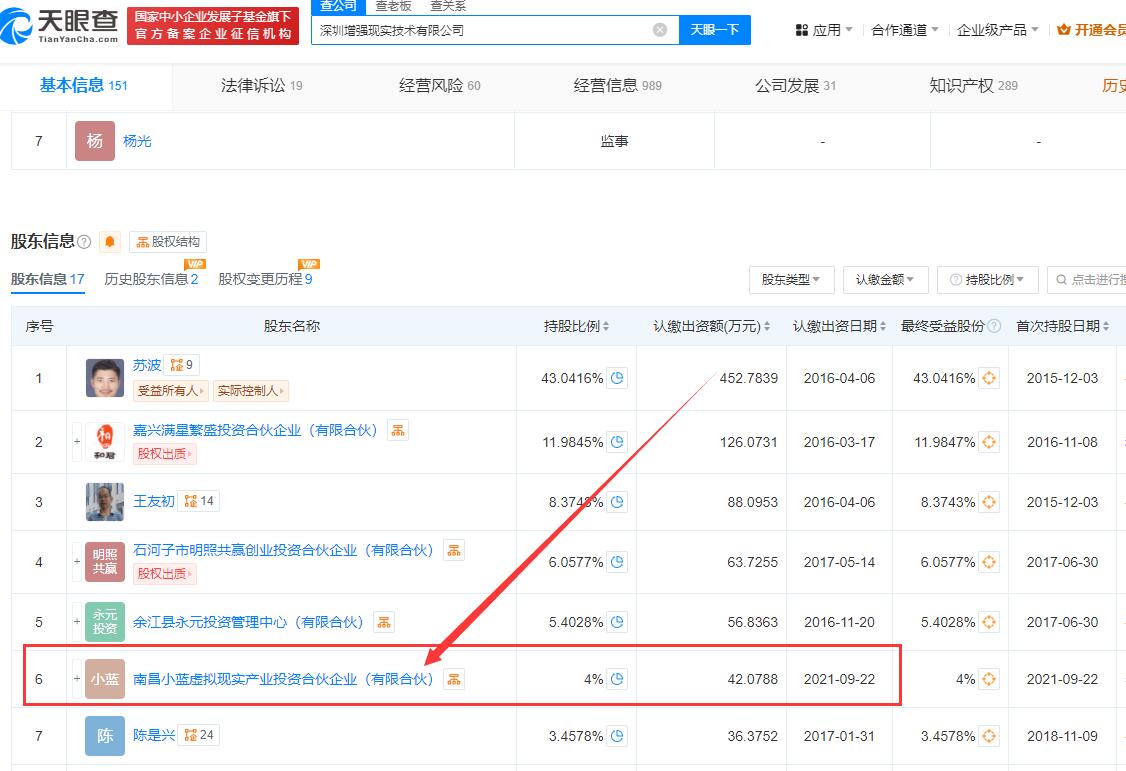
Task: Expand the row for 余江县永元投资管理中心
Action: pos(77,622)
